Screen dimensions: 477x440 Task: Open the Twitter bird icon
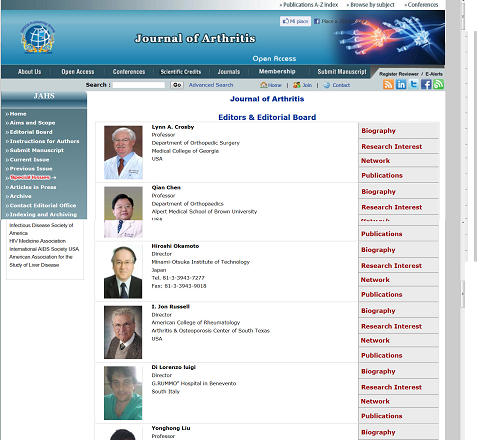point(414,84)
